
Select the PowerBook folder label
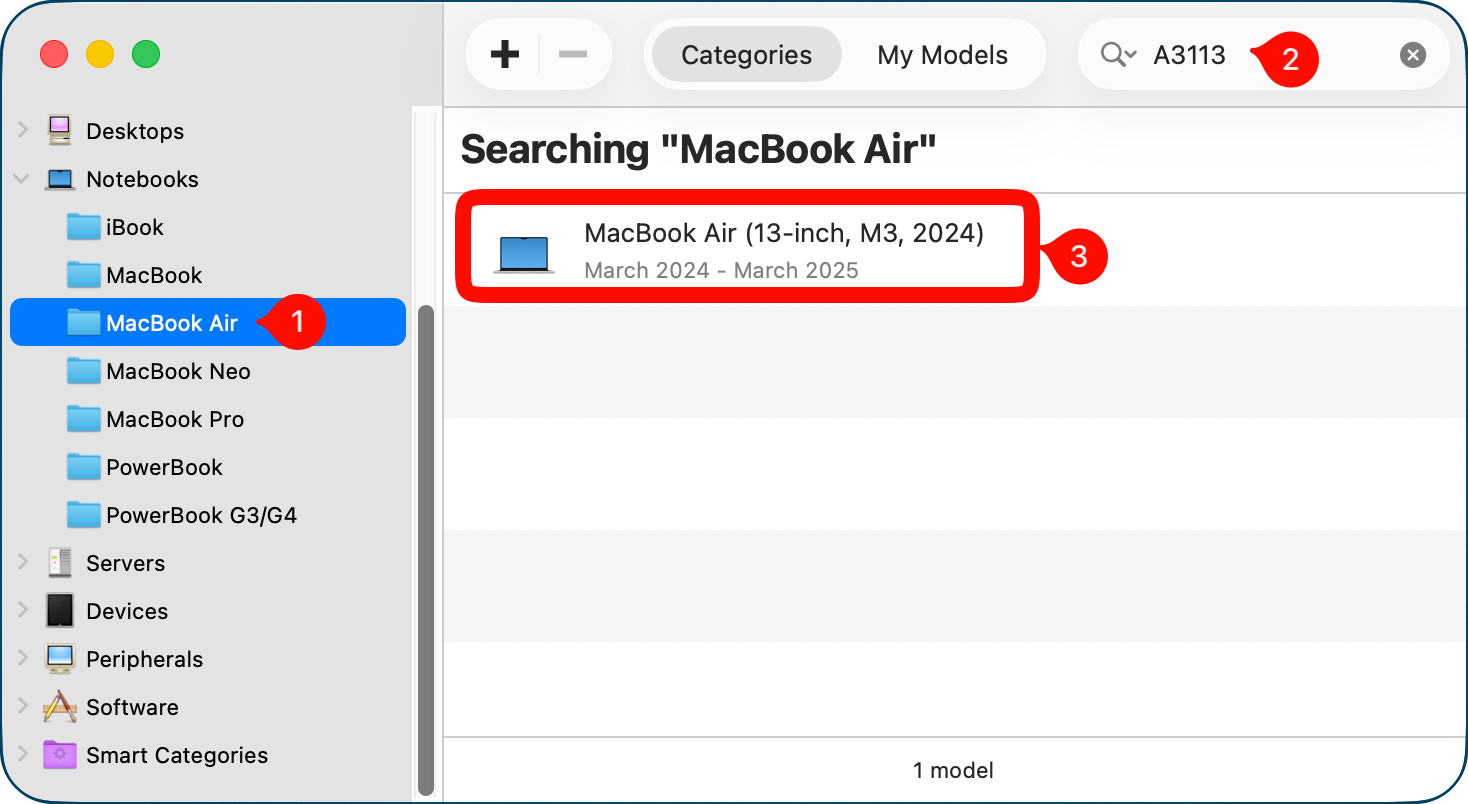[164, 467]
